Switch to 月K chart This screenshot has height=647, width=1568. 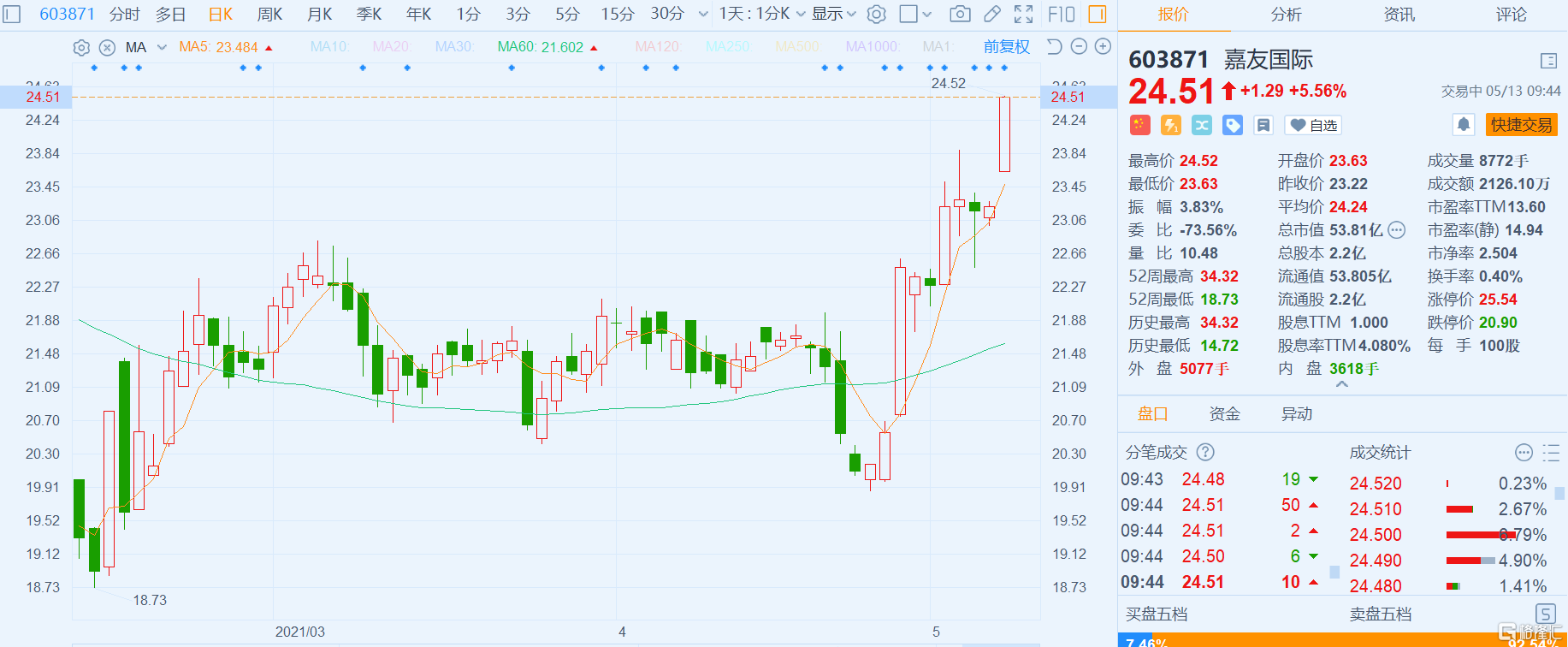[x=319, y=14]
